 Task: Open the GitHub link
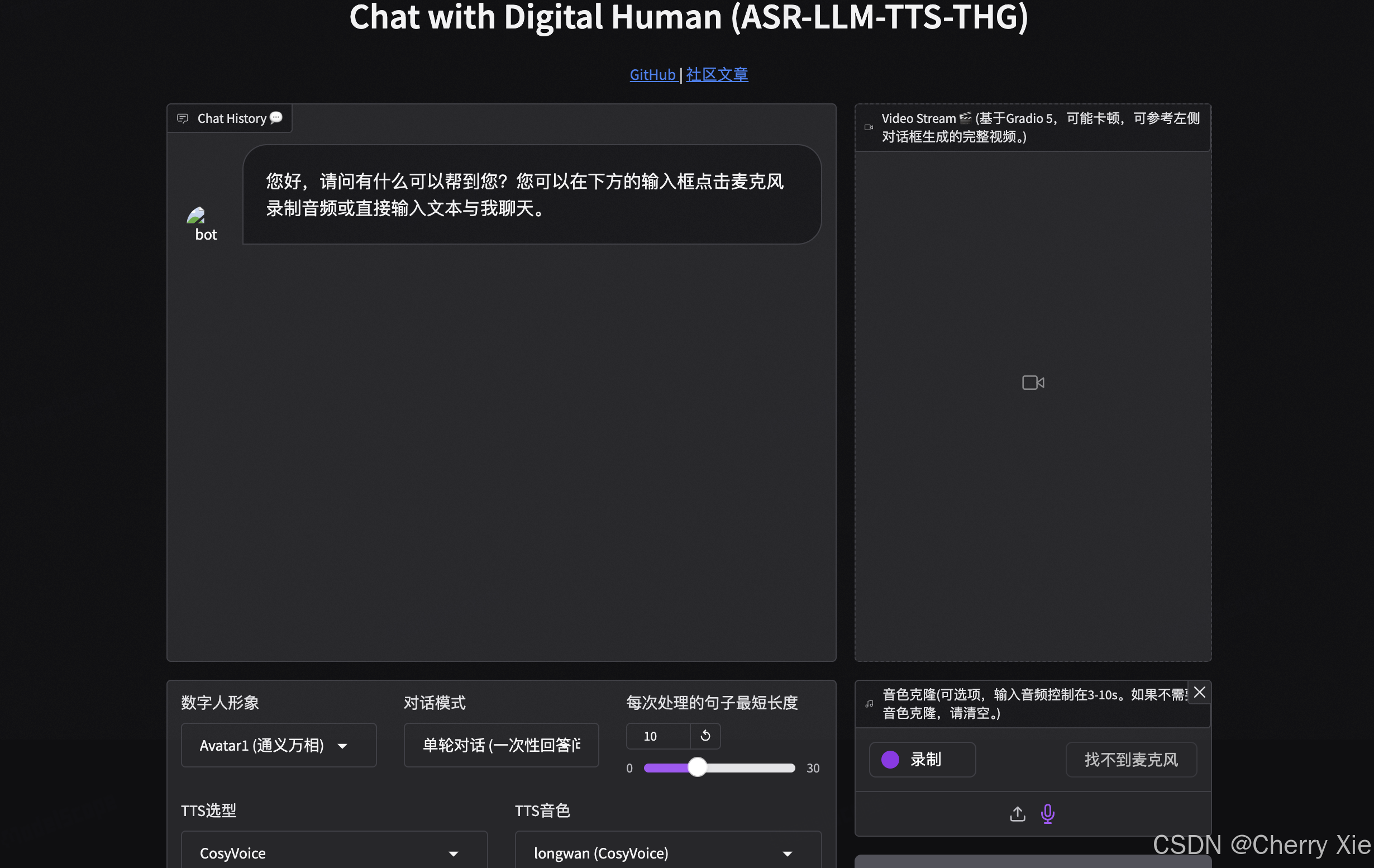pyautogui.click(x=652, y=74)
